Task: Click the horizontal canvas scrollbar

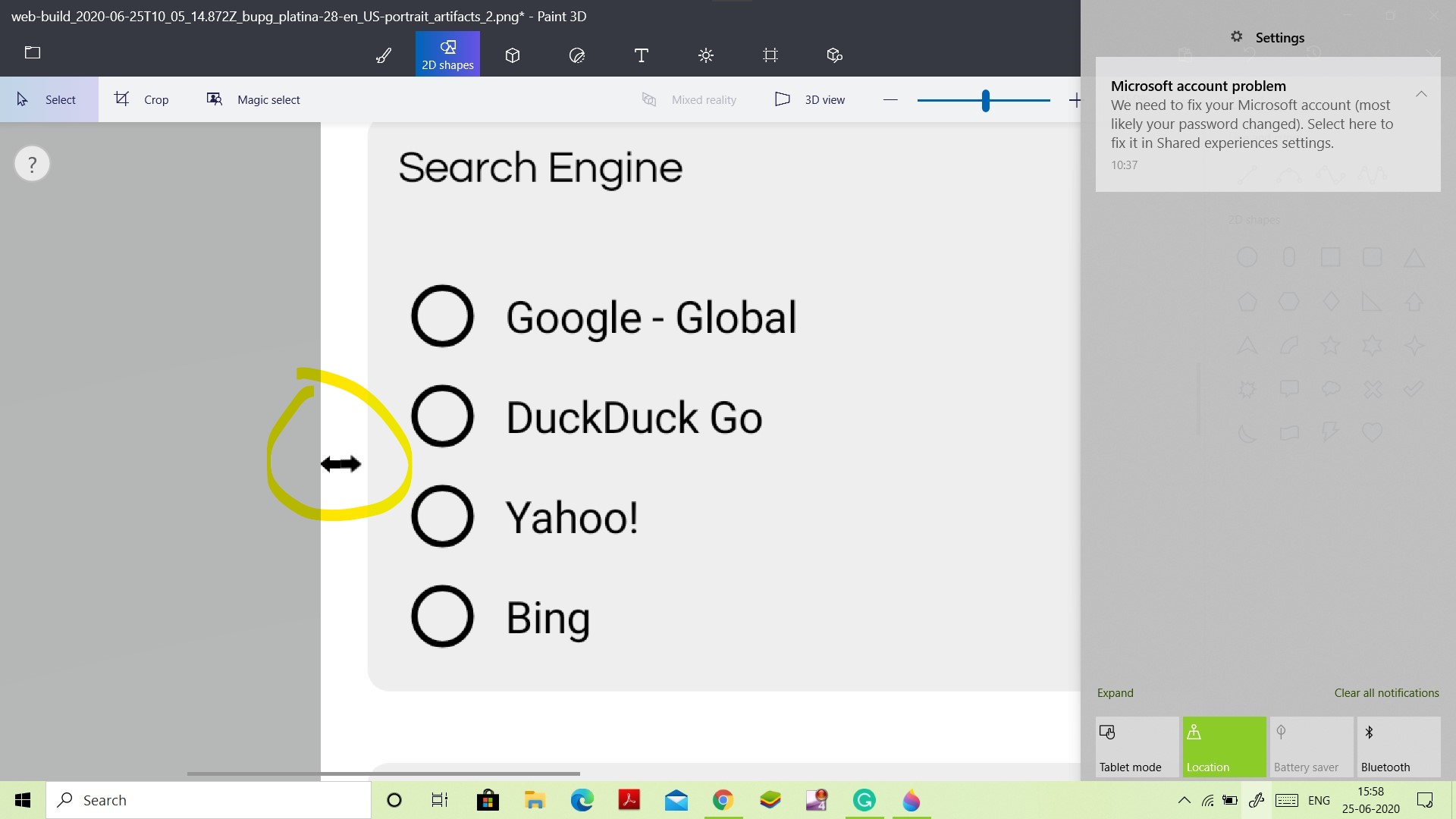Action: pos(384,773)
